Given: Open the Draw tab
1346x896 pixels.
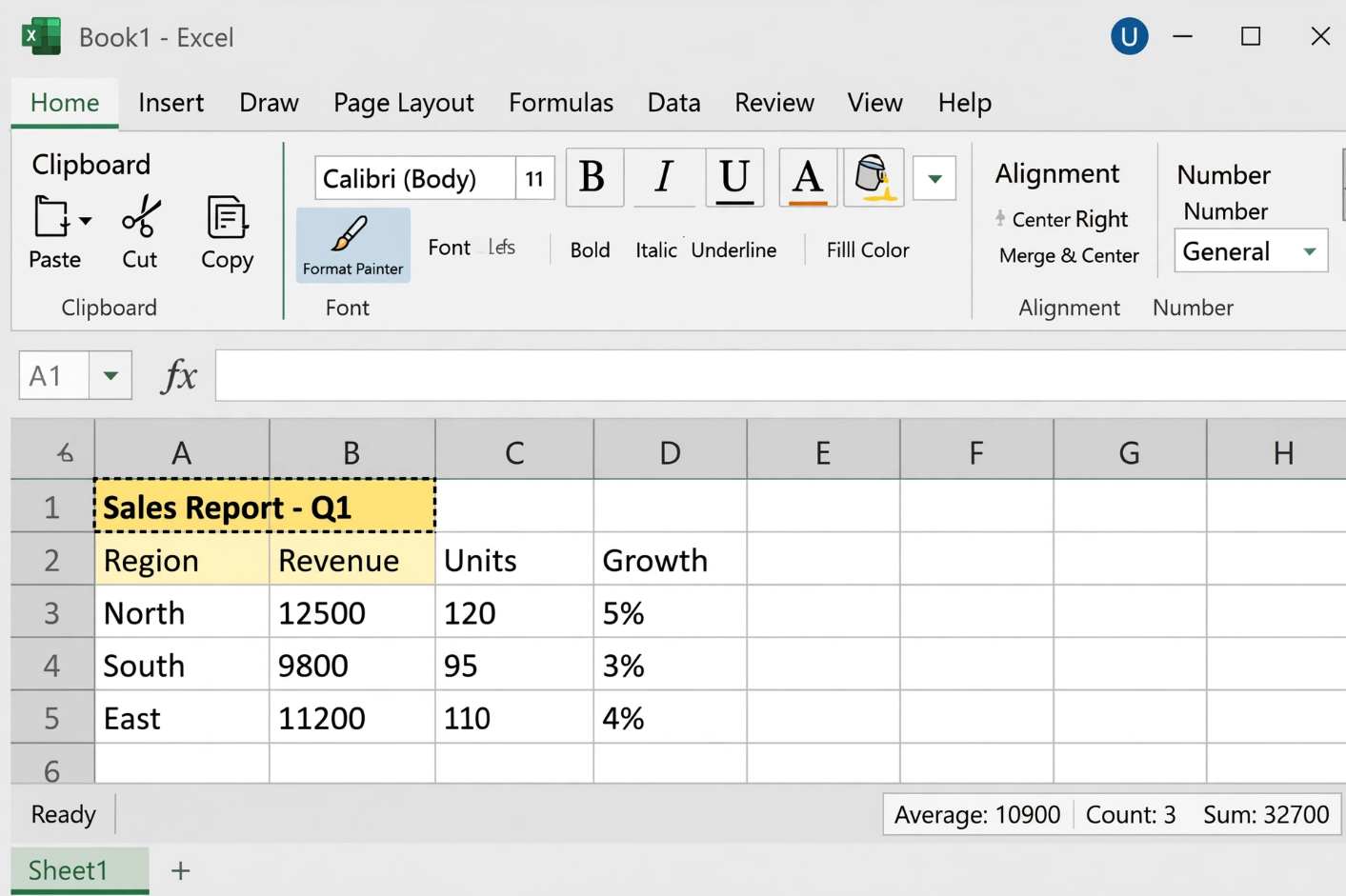Looking at the screenshot, I should pyautogui.click(x=269, y=102).
